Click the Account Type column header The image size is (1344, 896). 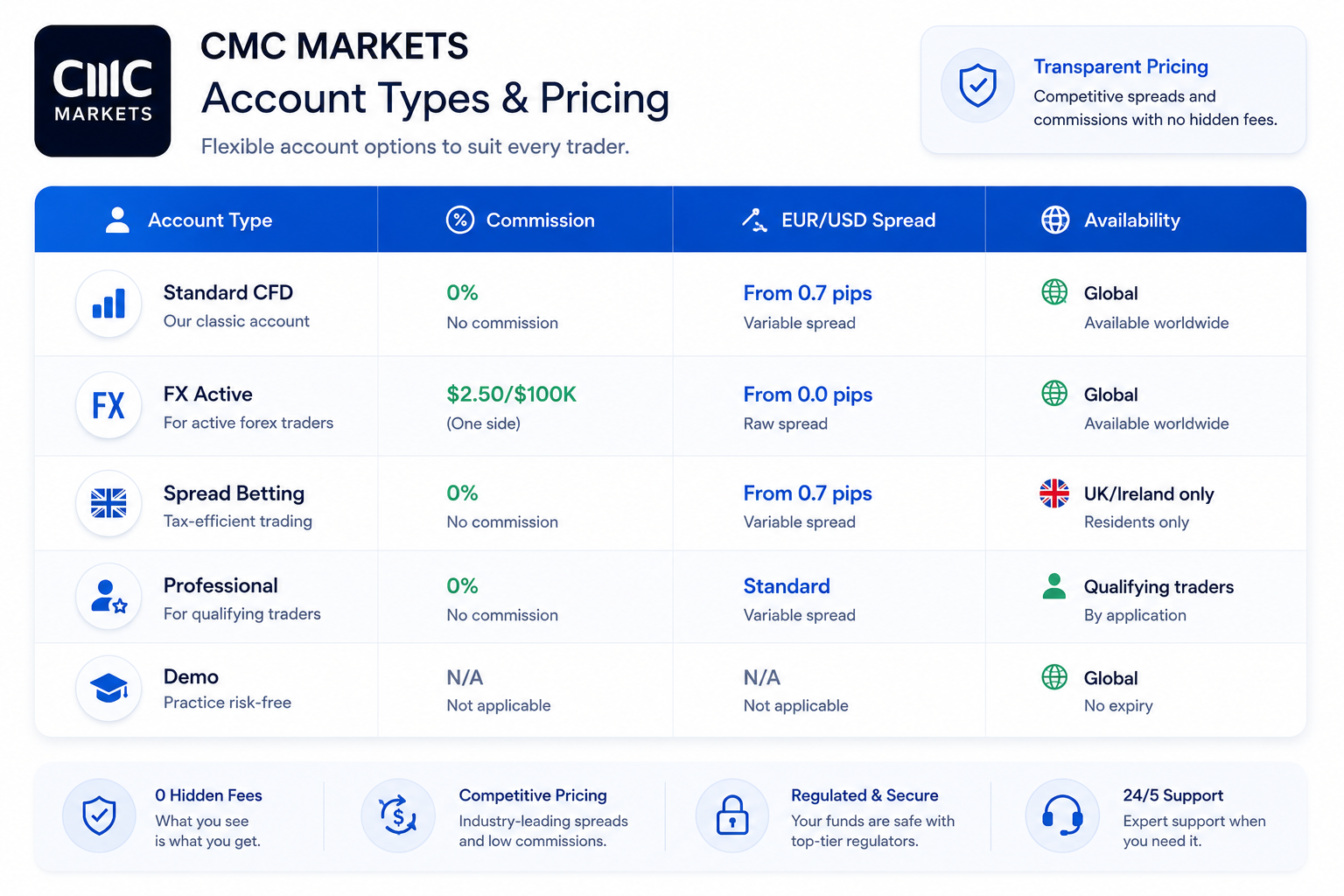pos(206,220)
